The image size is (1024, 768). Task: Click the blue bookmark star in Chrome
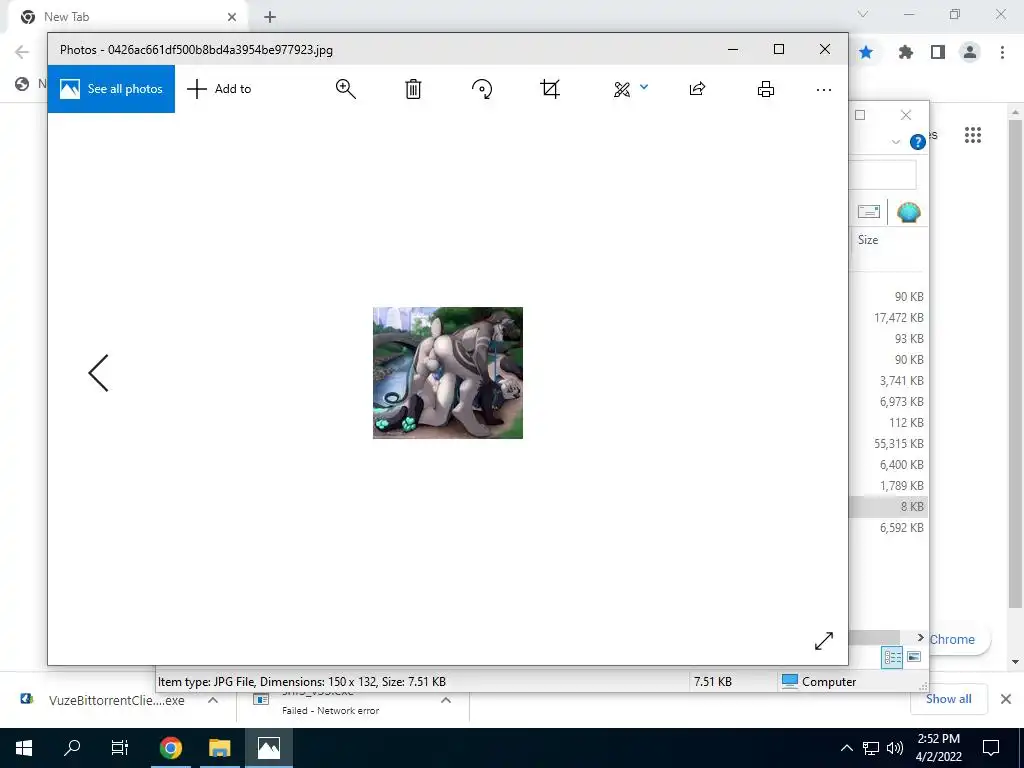[866, 52]
